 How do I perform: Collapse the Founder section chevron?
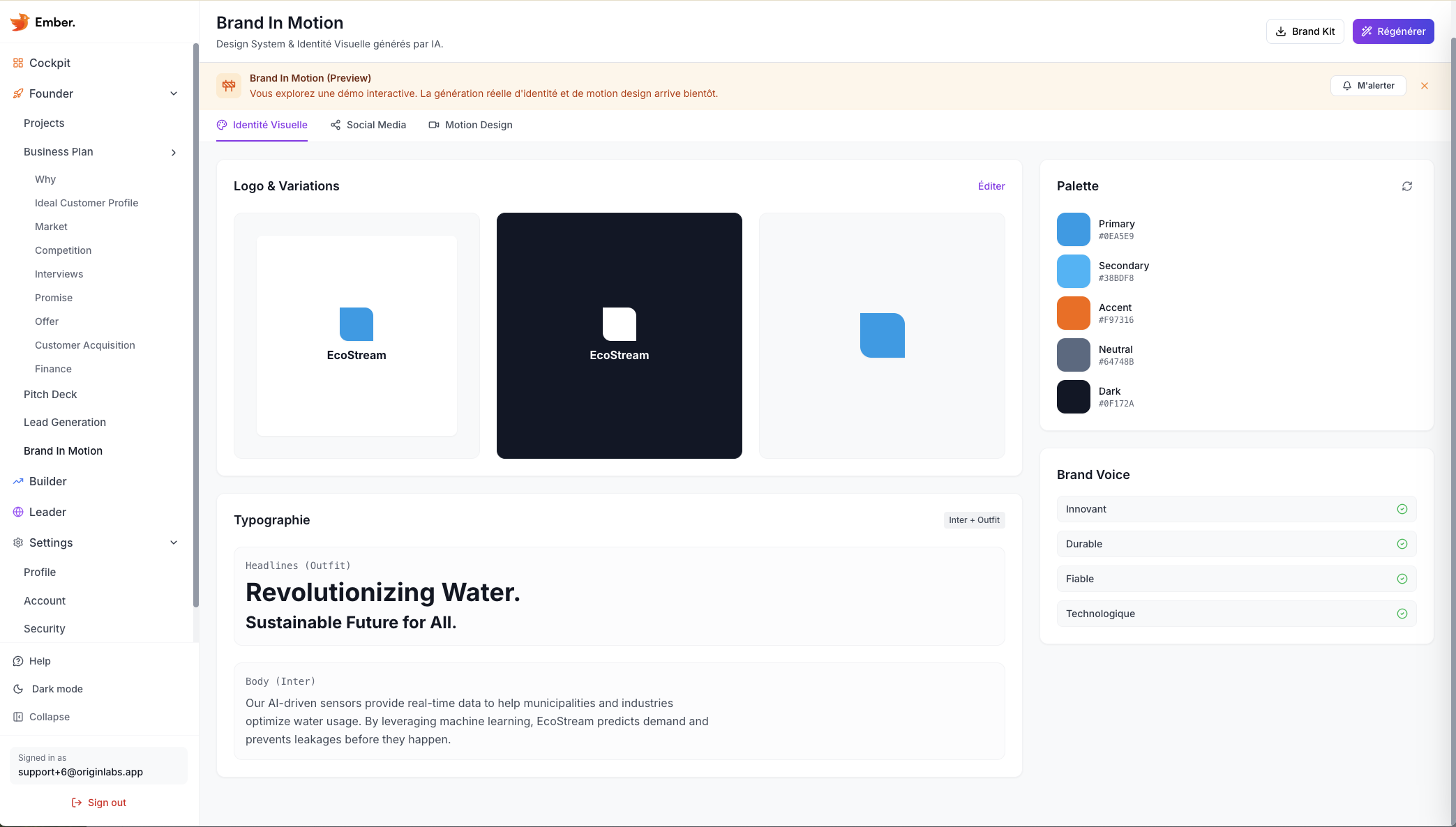coord(174,93)
